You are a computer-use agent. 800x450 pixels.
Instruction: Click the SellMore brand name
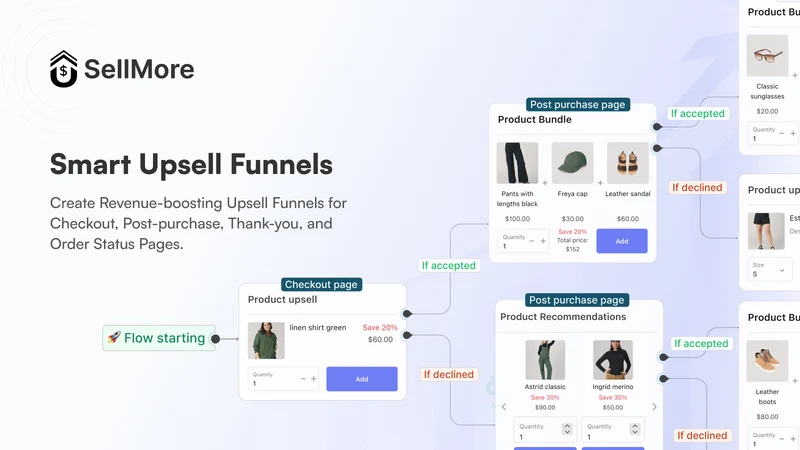click(139, 69)
